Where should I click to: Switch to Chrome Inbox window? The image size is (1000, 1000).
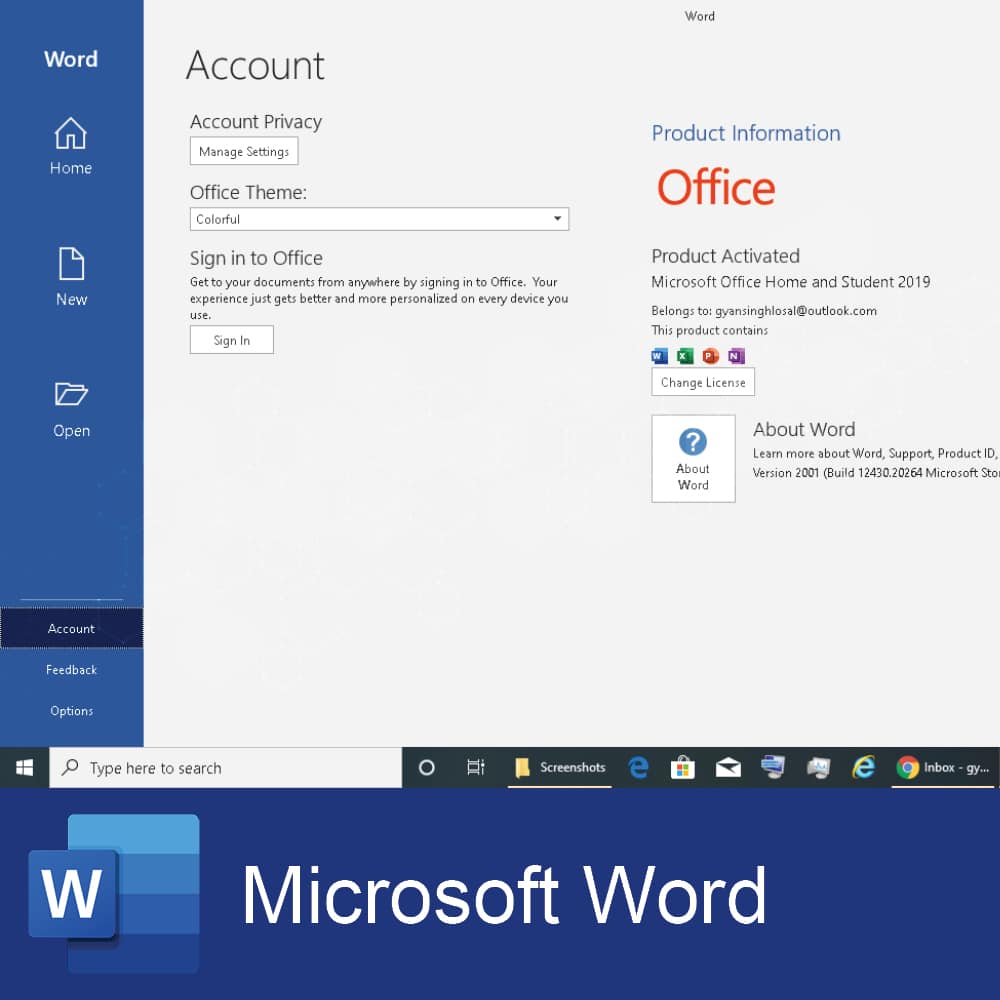click(943, 767)
